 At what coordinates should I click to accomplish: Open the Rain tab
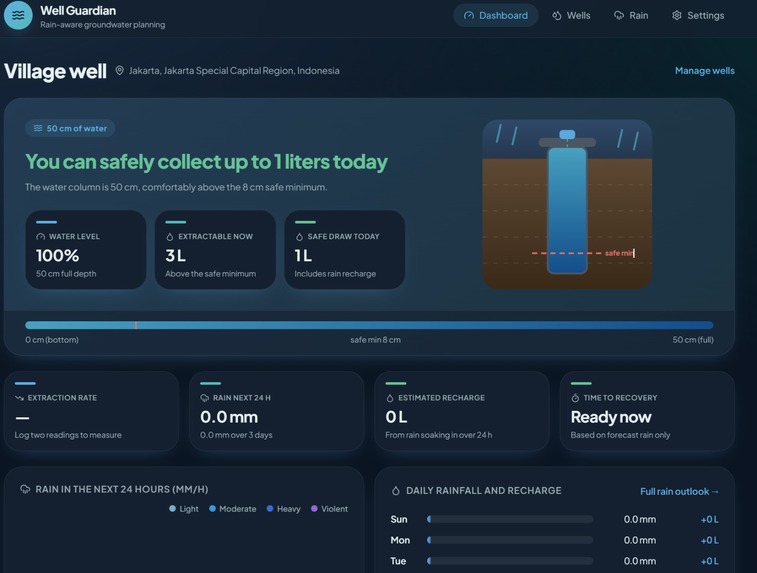click(631, 15)
